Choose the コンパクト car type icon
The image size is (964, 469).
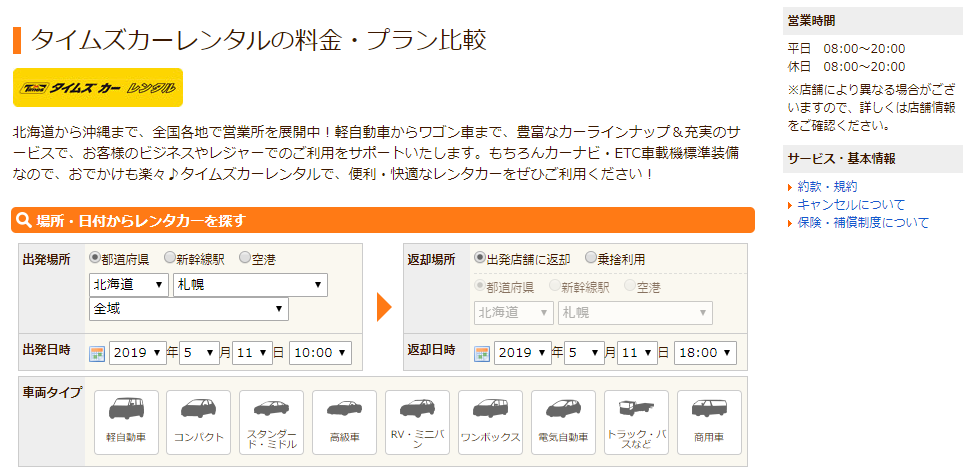tap(199, 419)
